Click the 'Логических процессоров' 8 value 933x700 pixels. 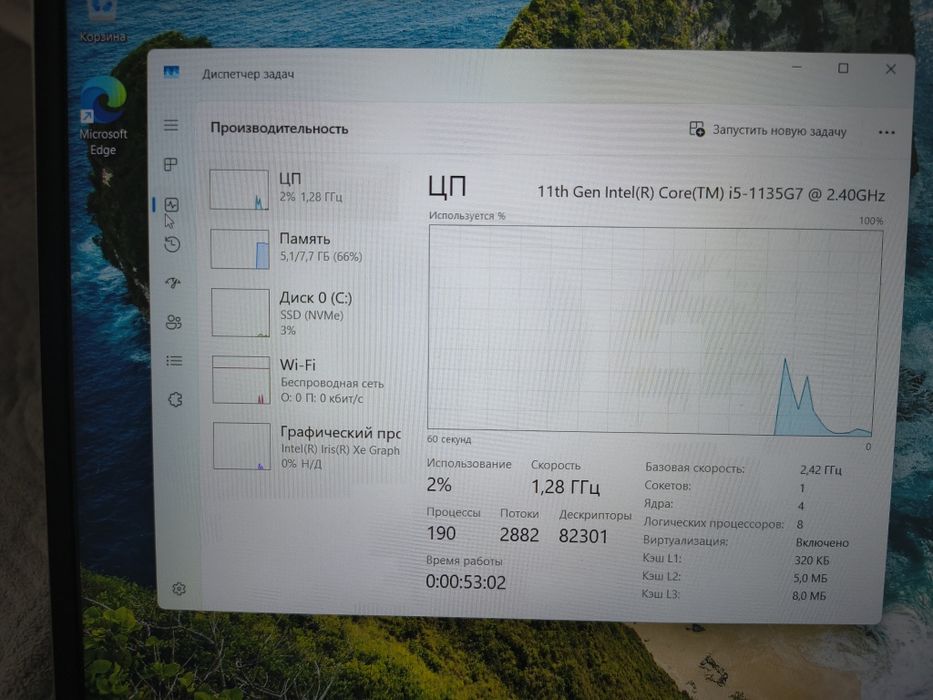[800, 524]
